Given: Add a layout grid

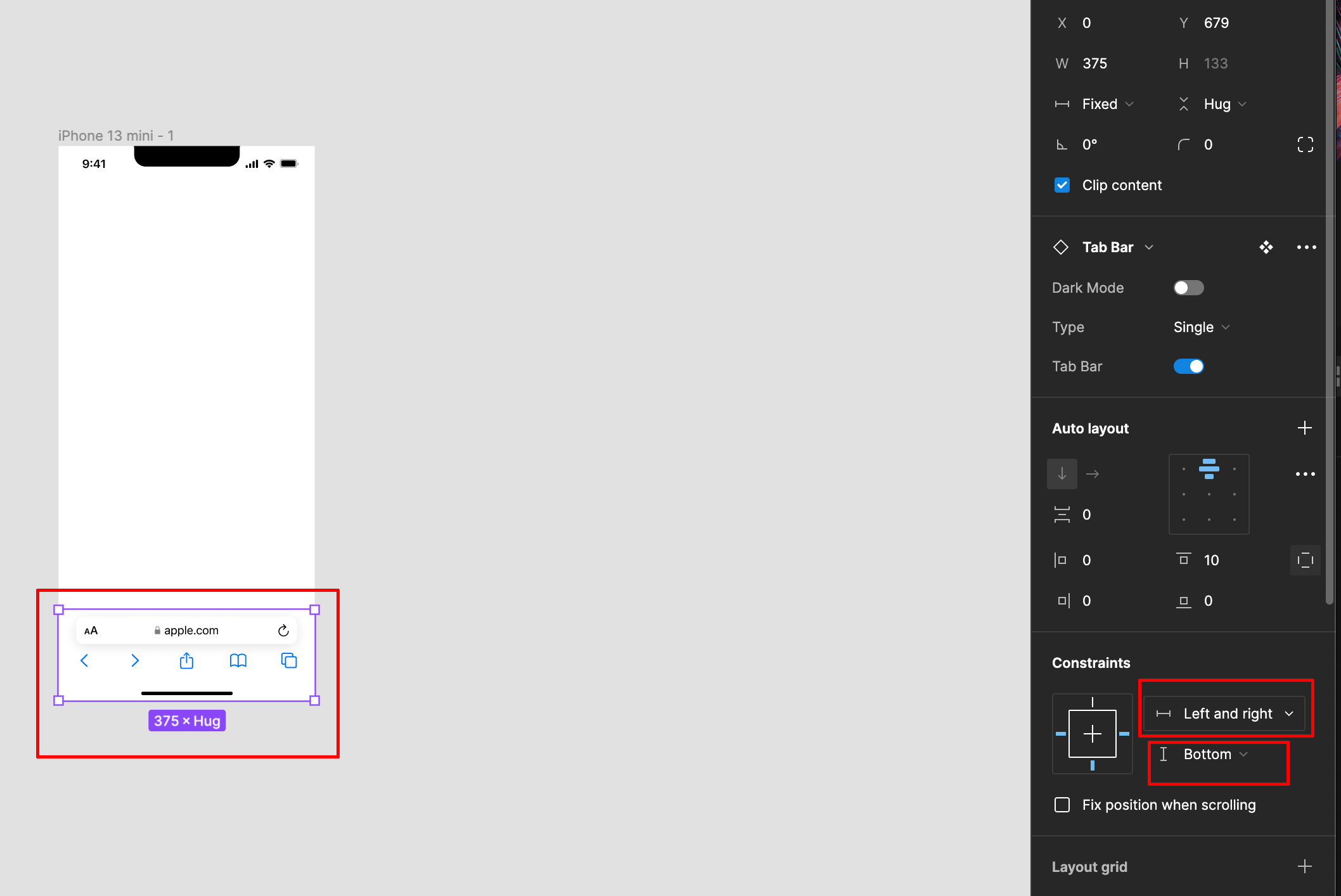Looking at the screenshot, I should tap(1304, 867).
